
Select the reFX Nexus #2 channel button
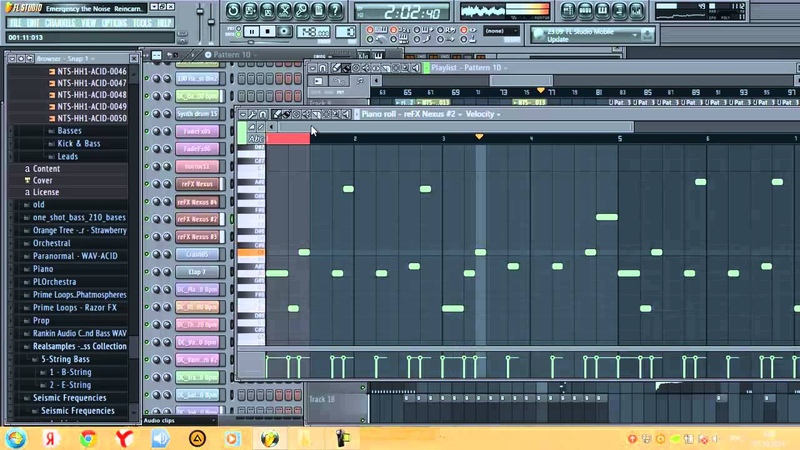pyautogui.click(x=197, y=219)
